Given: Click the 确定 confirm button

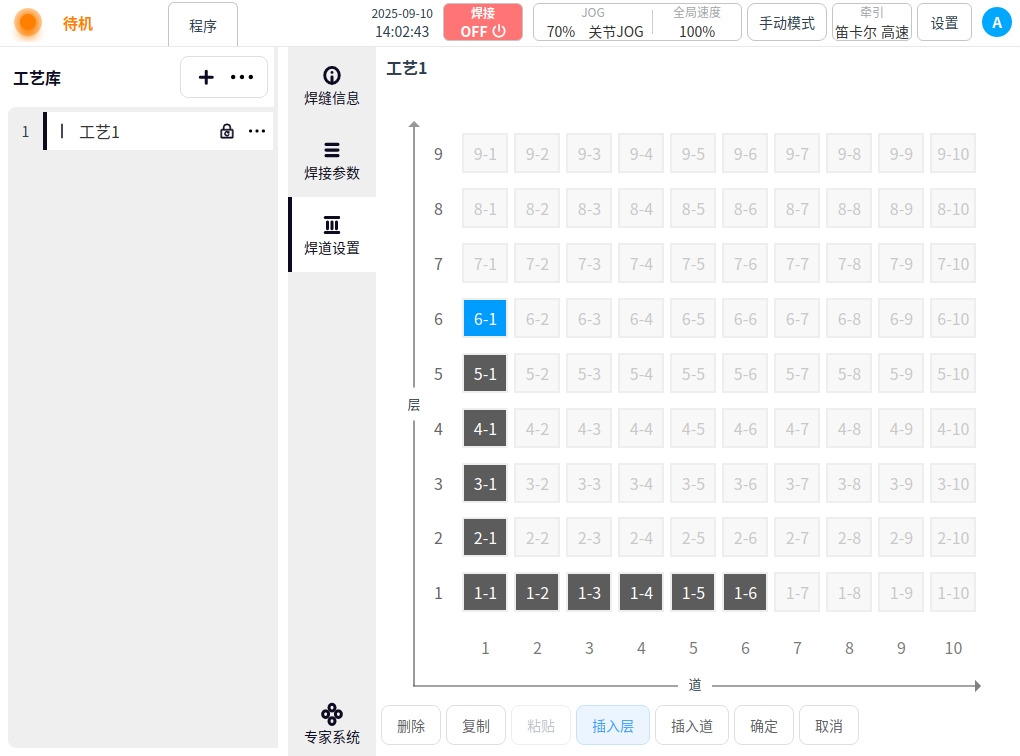Looking at the screenshot, I should 764,726.
